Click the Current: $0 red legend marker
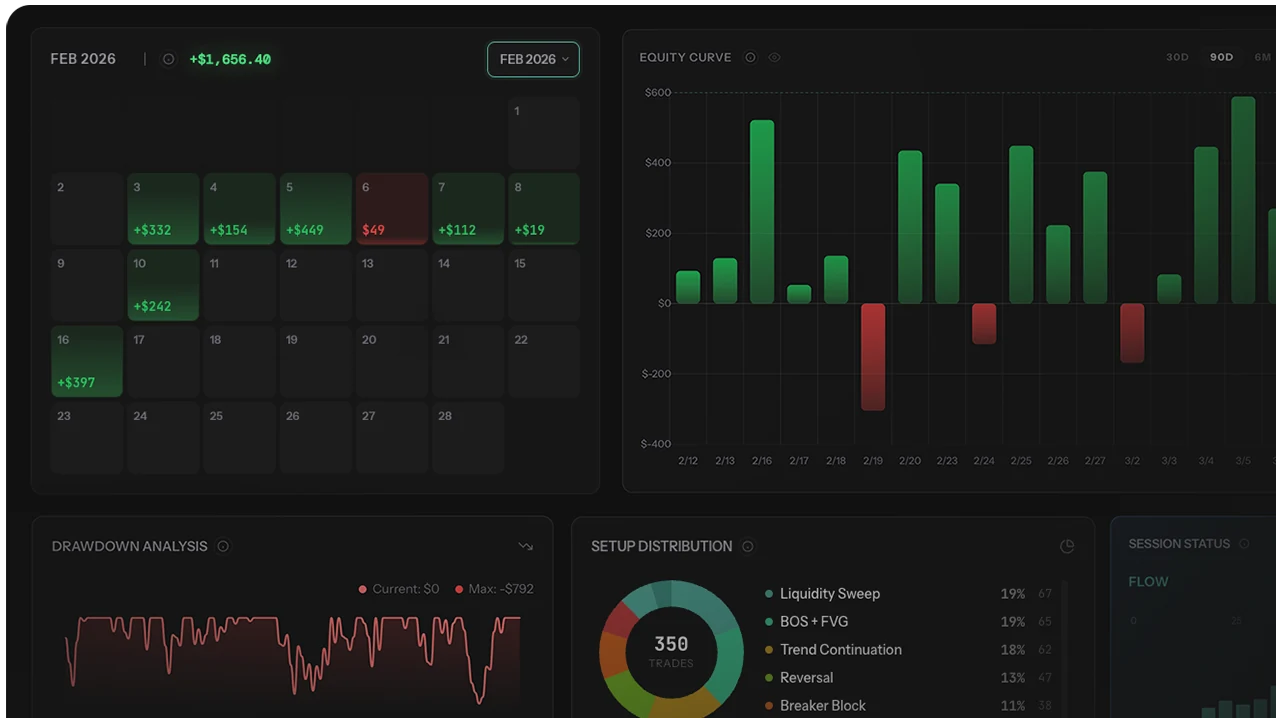This screenshot has height=718, width=1276. pos(364,589)
